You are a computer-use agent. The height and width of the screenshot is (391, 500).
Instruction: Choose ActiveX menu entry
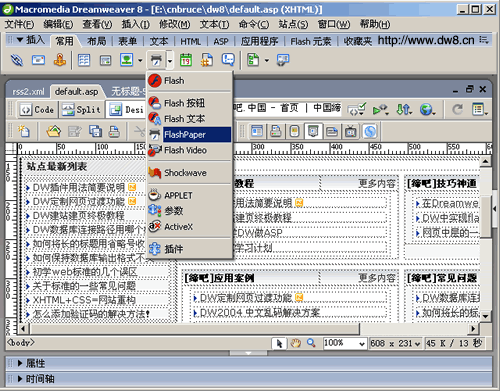pyautogui.click(x=189, y=227)
